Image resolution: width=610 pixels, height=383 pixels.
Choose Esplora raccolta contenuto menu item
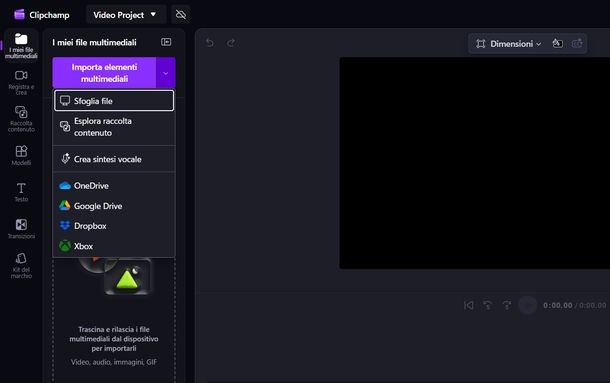114,127
